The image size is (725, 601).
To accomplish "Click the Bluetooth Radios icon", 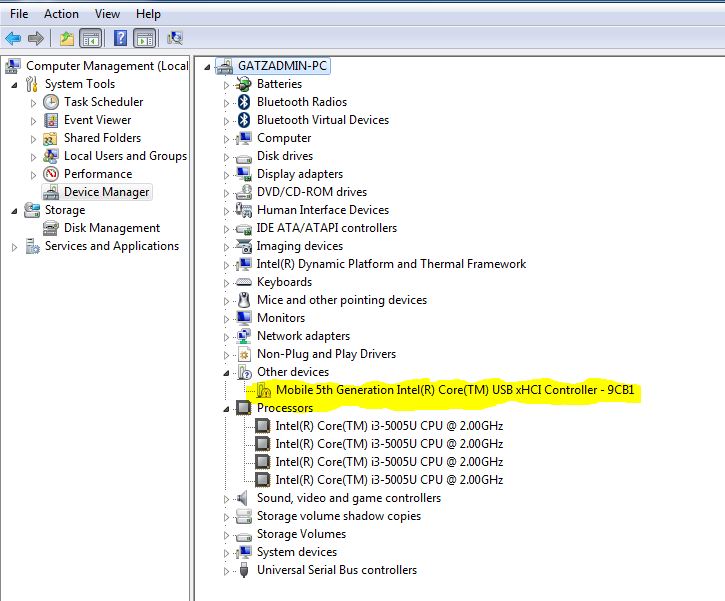I will (x=244, y=102).
